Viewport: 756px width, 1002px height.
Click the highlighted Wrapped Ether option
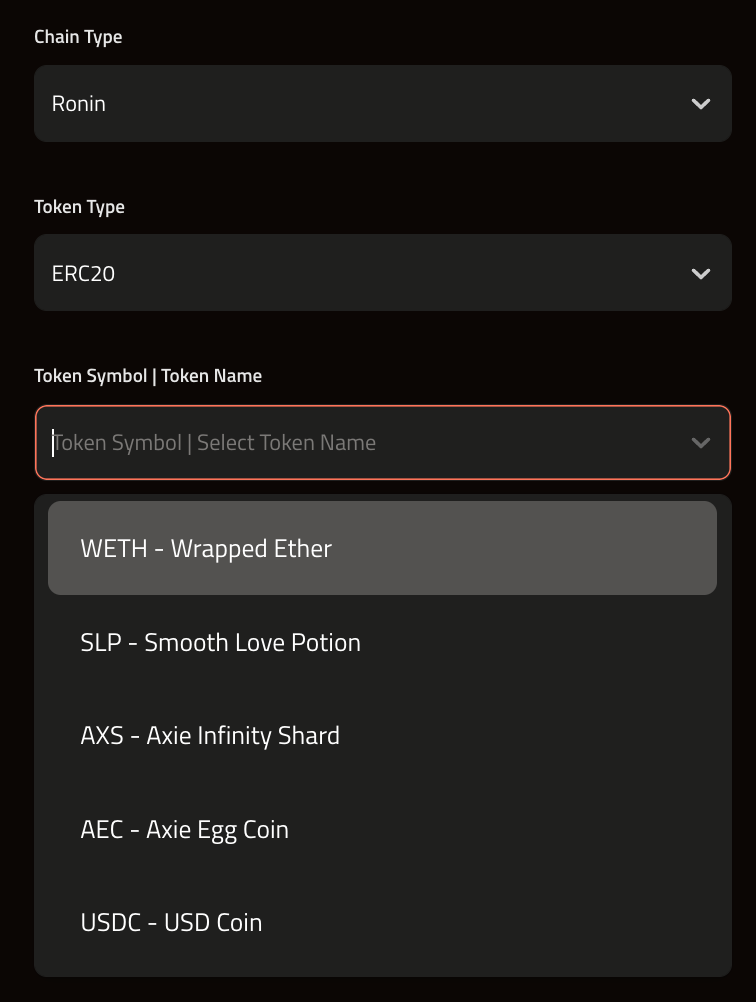382,548
